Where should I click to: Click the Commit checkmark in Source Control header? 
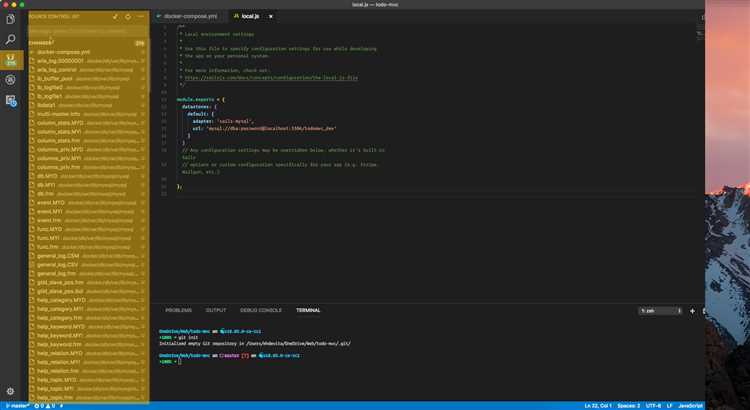tap(115, 17)
